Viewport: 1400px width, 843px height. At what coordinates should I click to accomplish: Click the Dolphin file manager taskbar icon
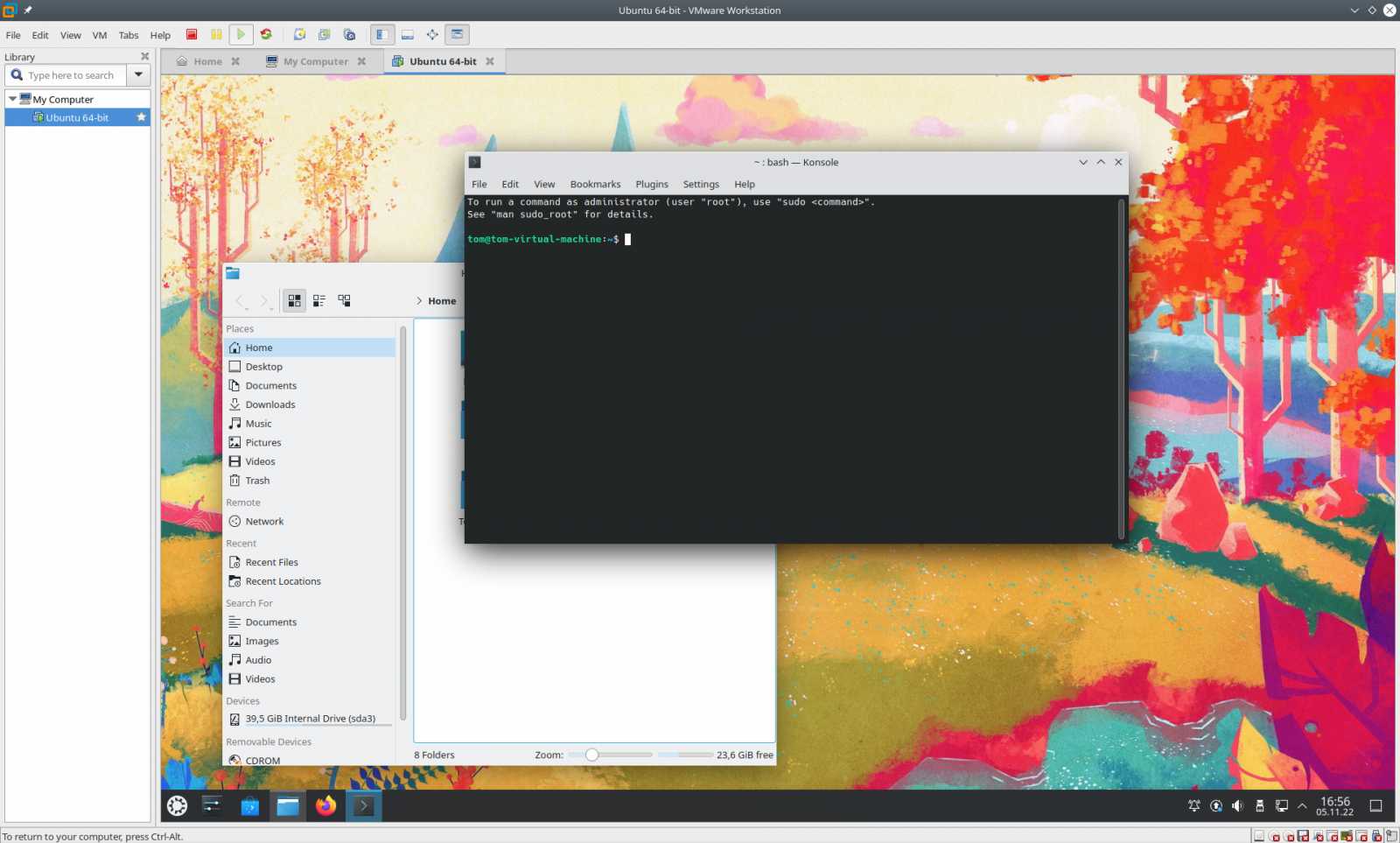coord(288,806)
